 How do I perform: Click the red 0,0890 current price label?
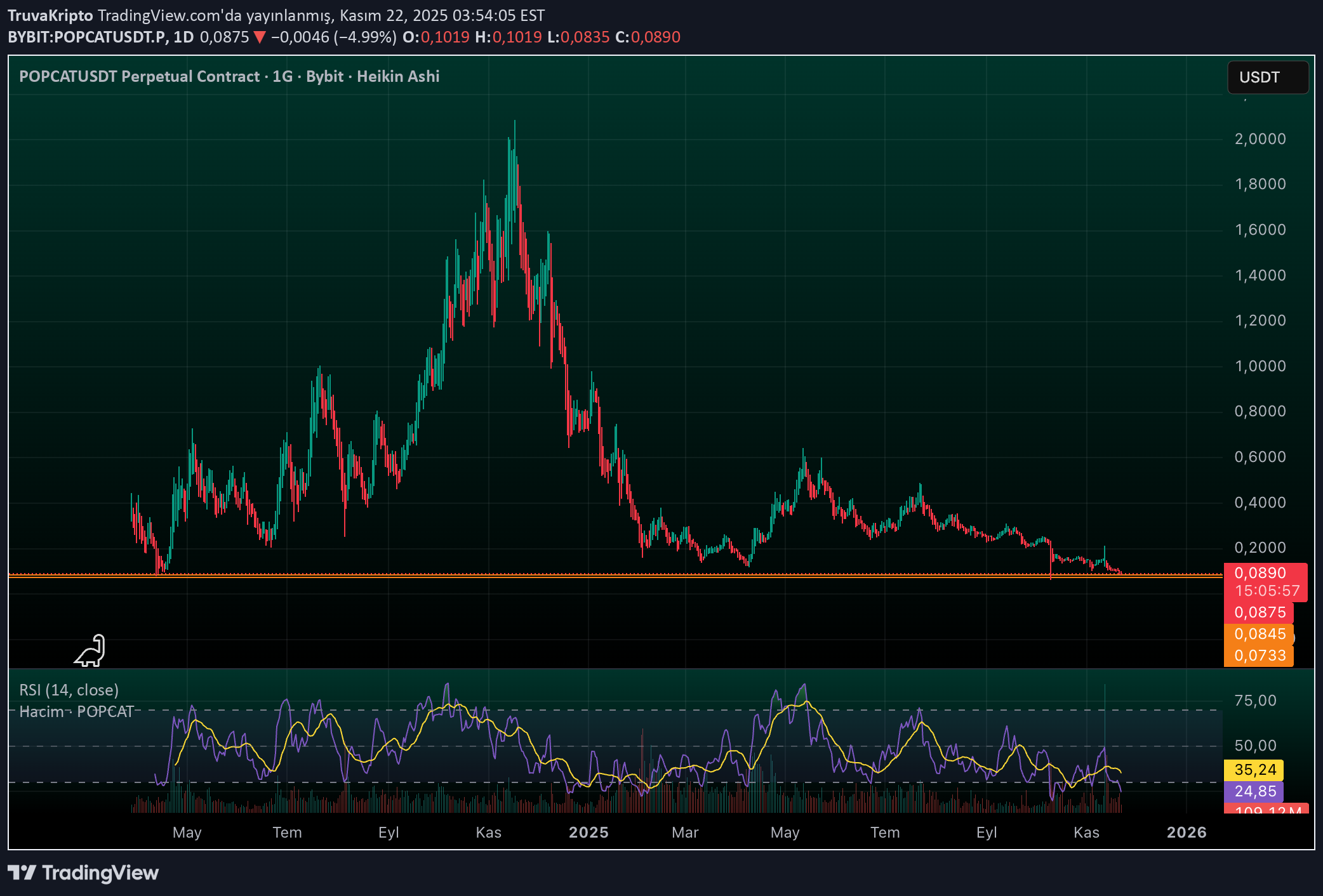pos(1260,573)
